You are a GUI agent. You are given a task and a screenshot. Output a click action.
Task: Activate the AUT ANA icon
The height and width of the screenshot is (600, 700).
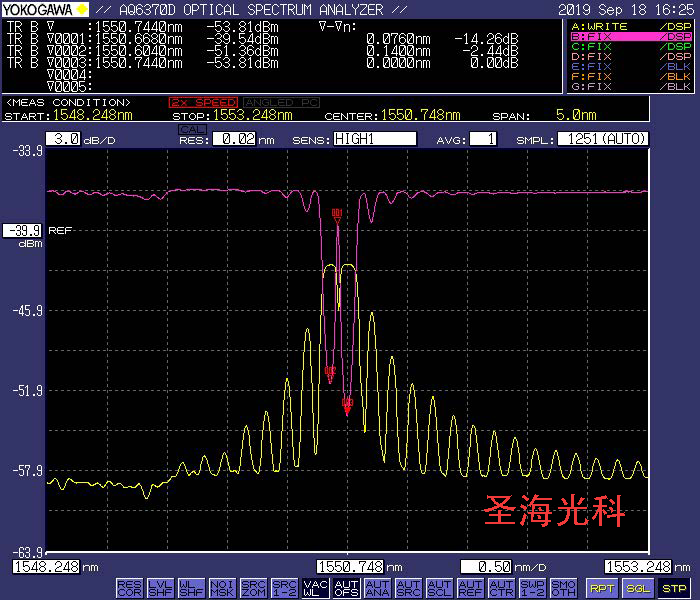click(x=377, y=588)
